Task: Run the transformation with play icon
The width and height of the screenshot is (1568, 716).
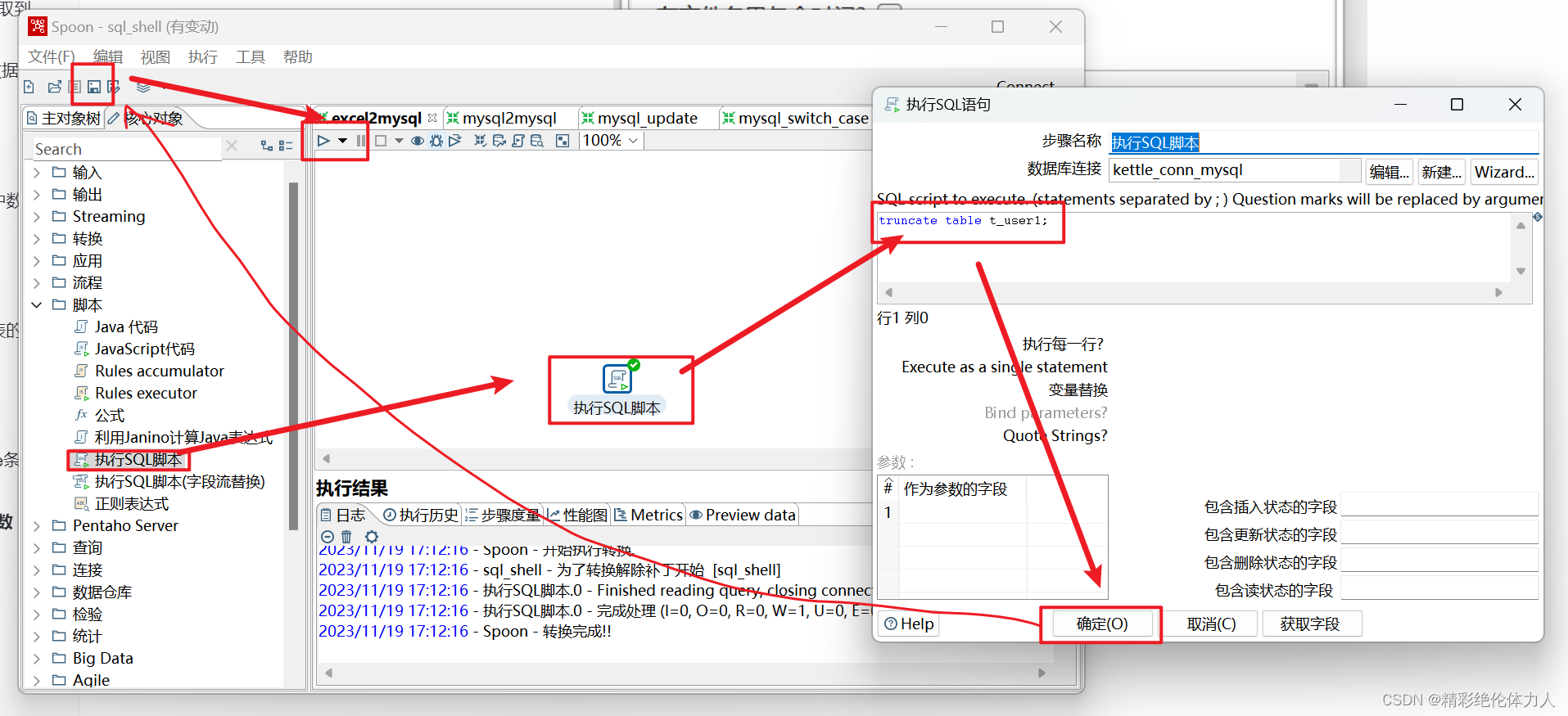Action: (323, 141)
